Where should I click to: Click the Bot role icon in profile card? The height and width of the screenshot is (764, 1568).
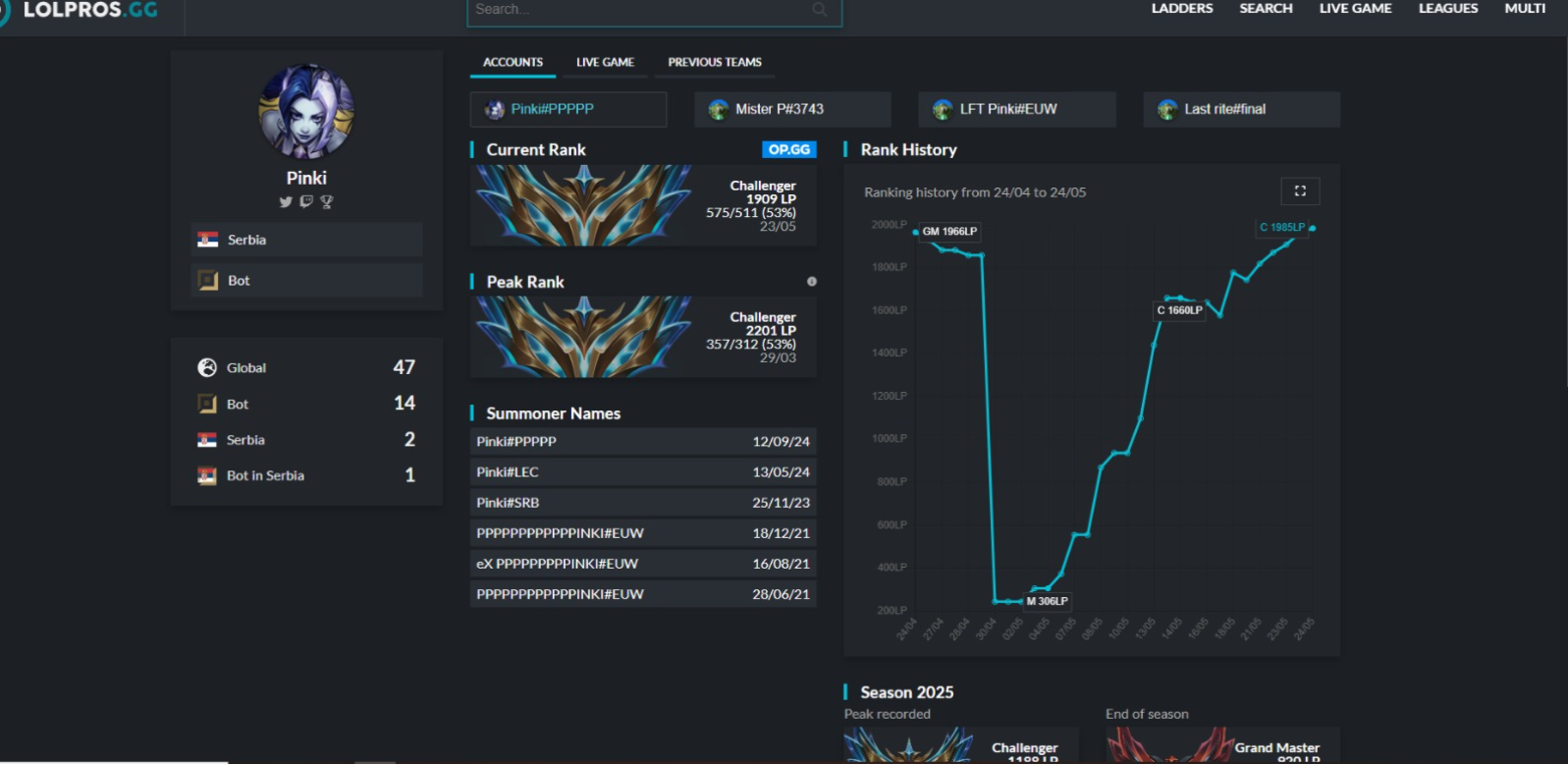(208, 281)
